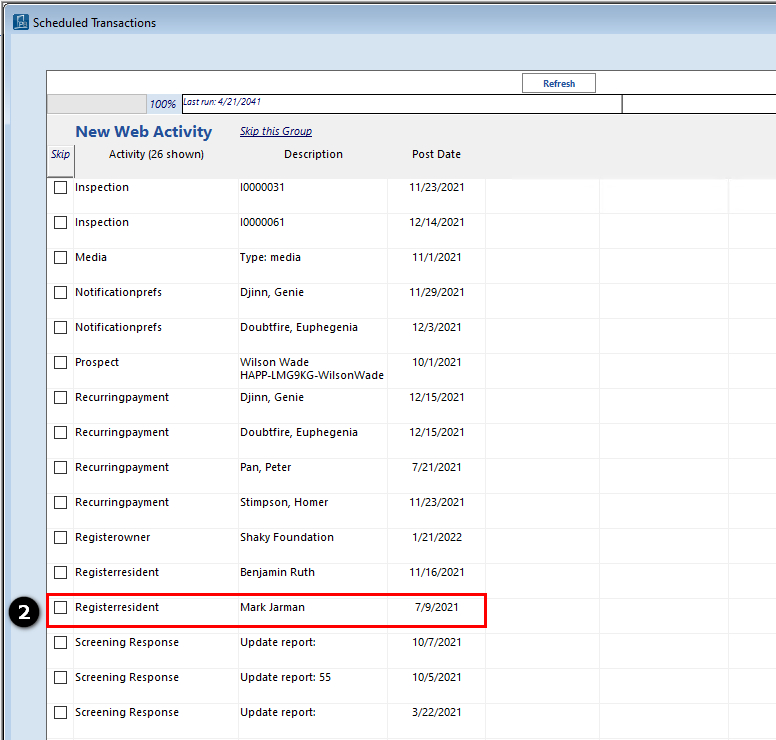
Task: Check the box for Registerowner Shaky Foundation
Action: 60,538
